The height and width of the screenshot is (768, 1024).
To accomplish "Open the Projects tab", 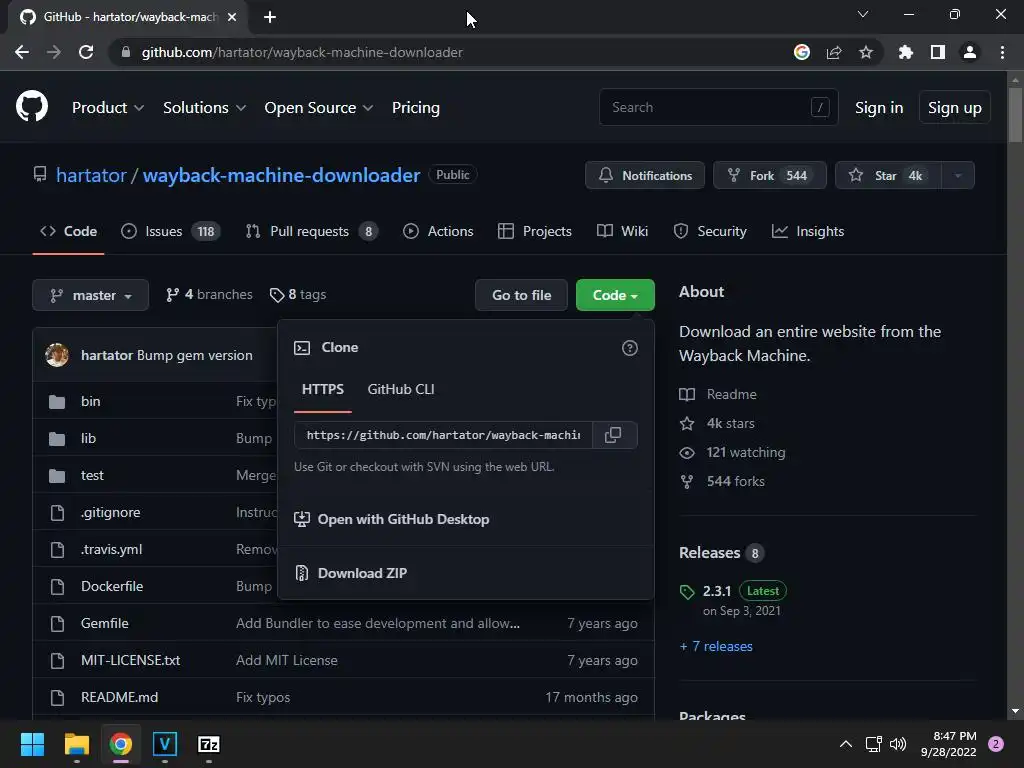I will (x=534, y=231).
